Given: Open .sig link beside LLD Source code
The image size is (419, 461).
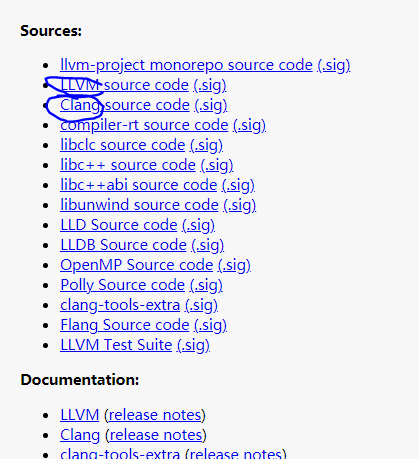Looking at the screenshot, I should (198, 225).
